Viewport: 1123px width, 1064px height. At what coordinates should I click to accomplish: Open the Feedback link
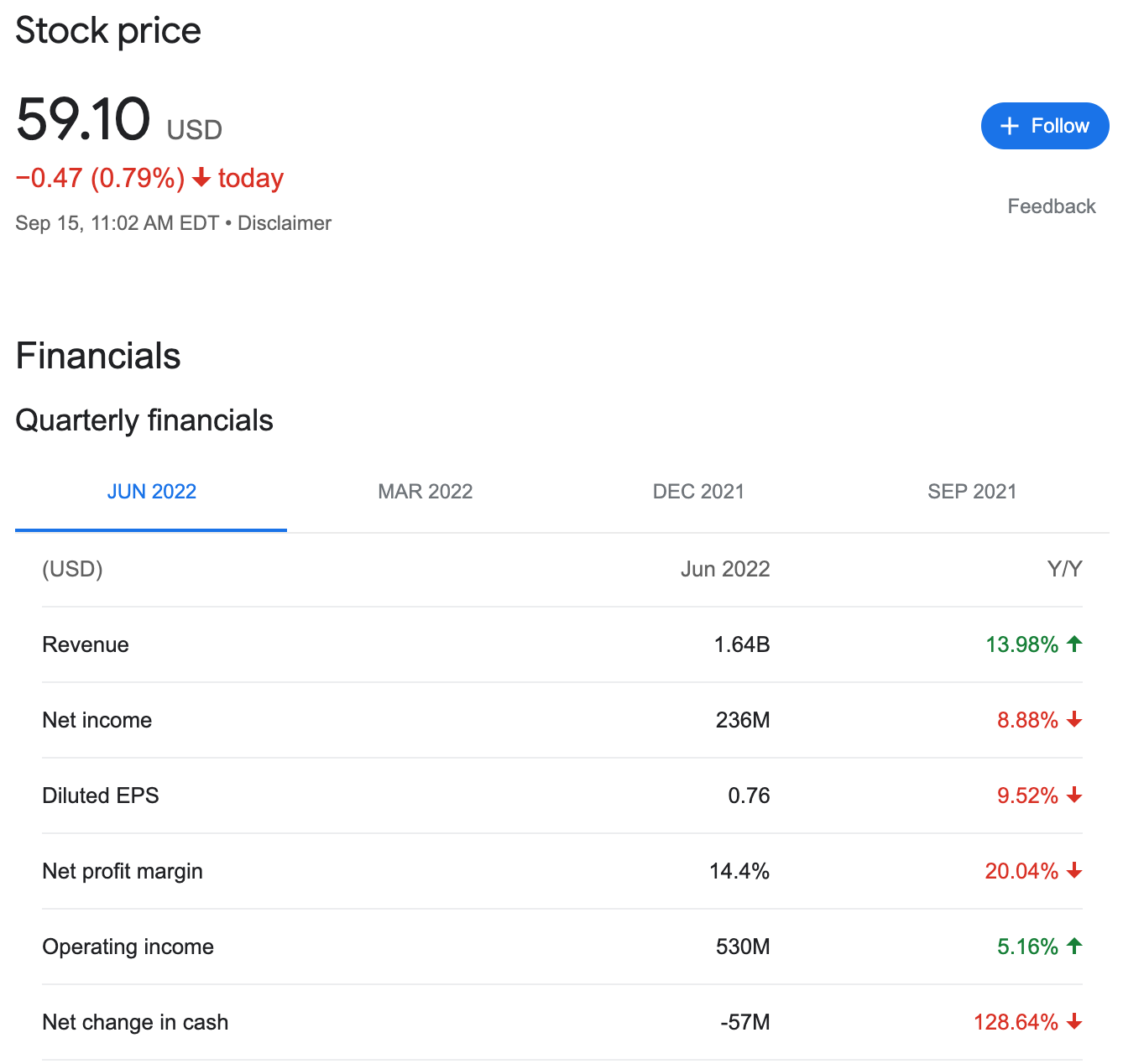(x=1051, y=206)
